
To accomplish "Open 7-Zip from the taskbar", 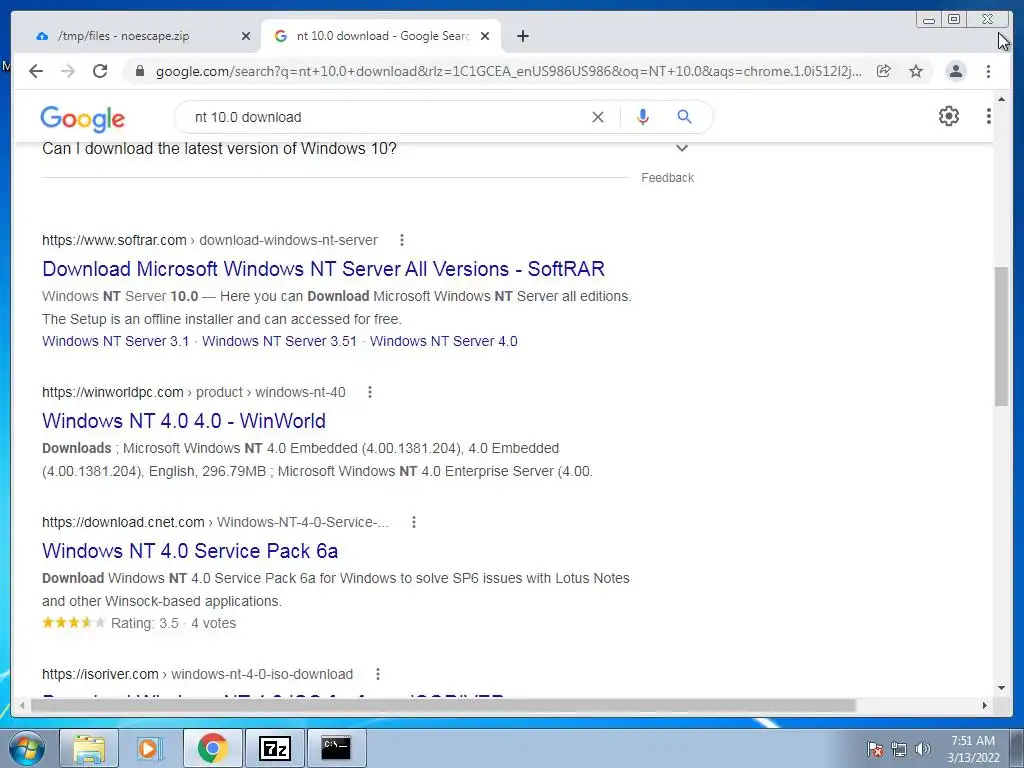I will [274, 748].
